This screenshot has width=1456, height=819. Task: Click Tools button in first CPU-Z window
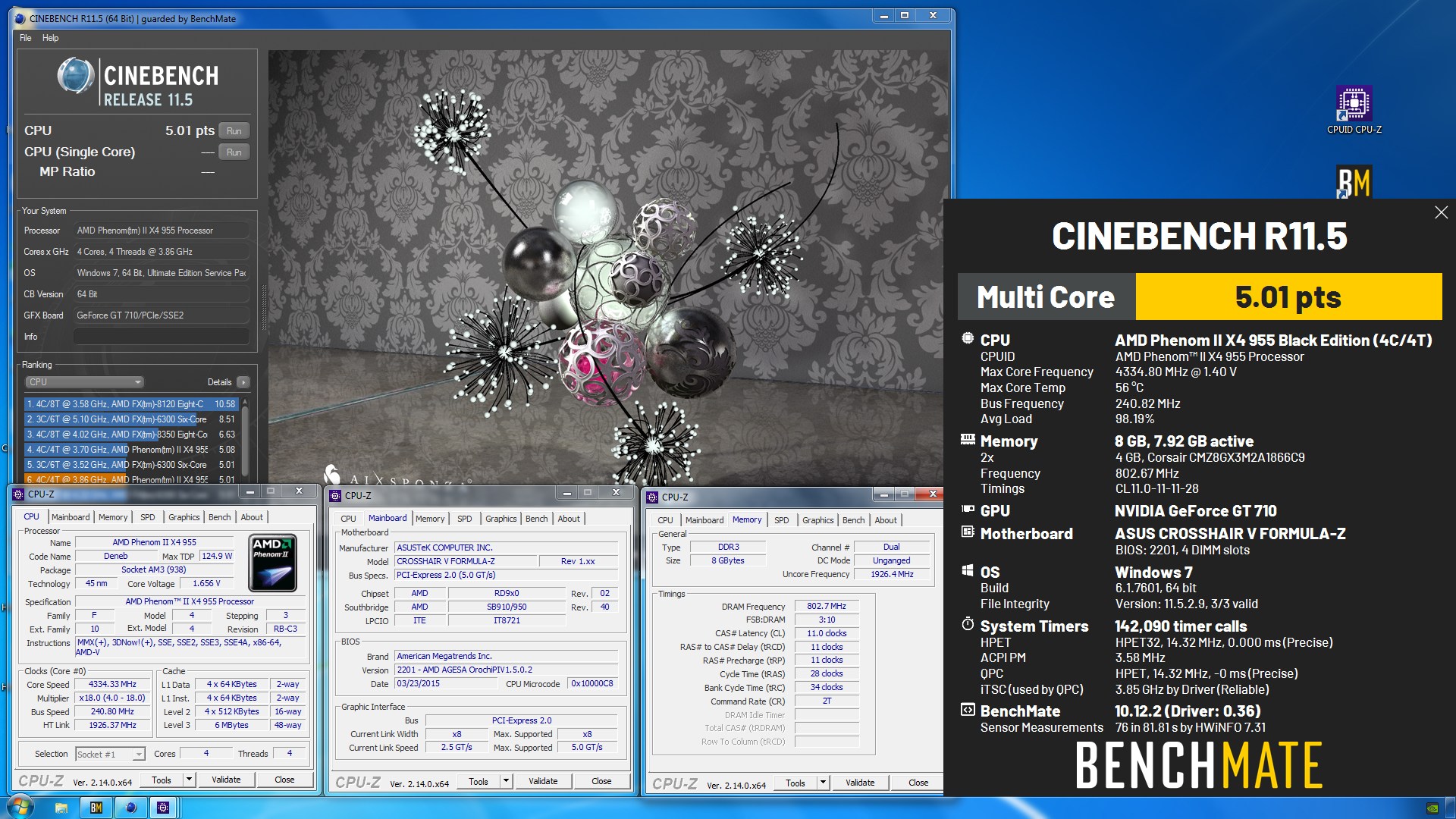click(x=162, y=780)
